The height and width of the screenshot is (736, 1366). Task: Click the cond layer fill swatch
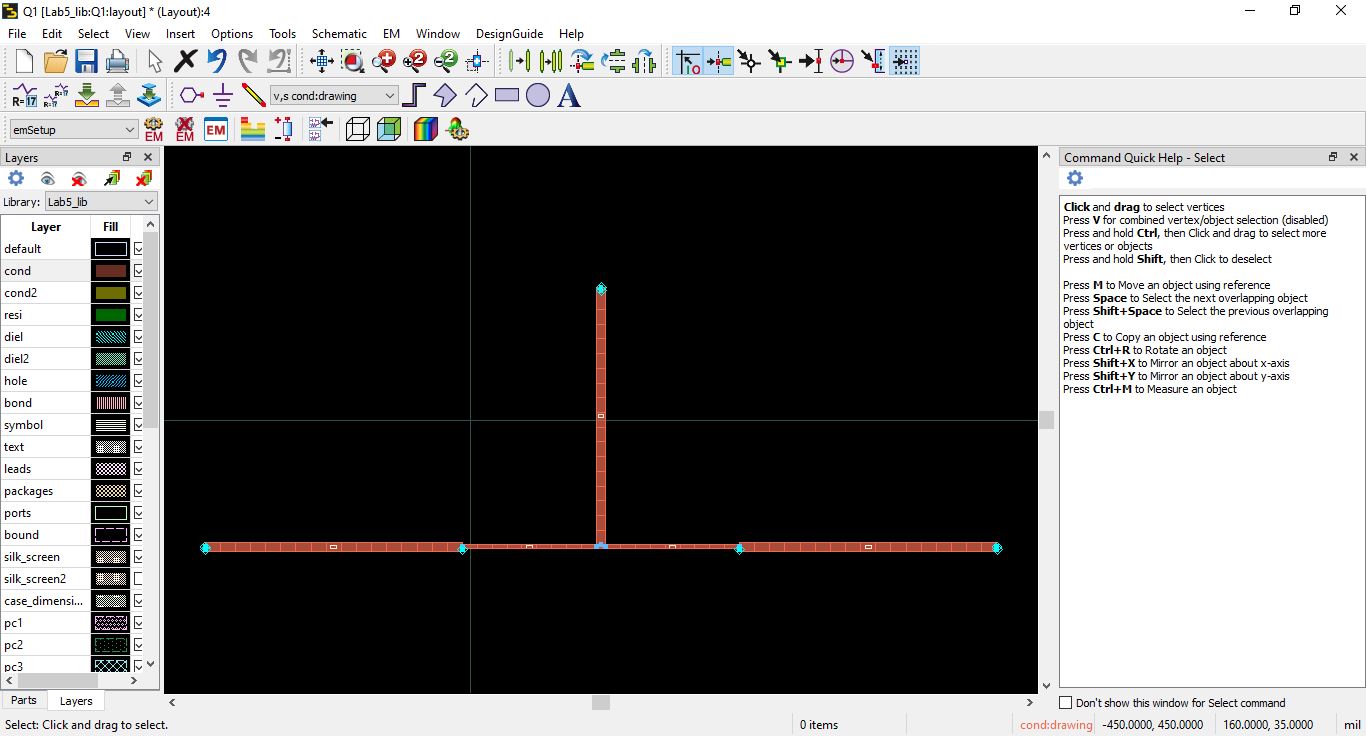[x=110, y=270]
